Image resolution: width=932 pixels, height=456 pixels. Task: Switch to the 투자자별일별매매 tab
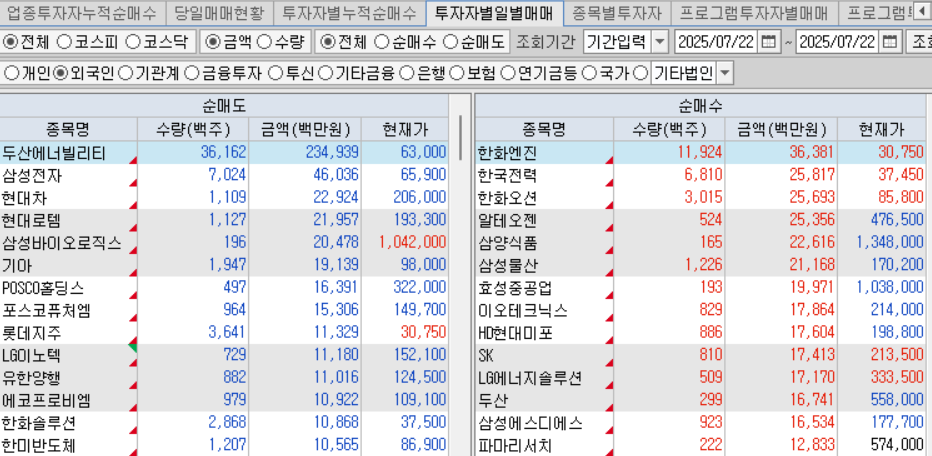[495, 12]
